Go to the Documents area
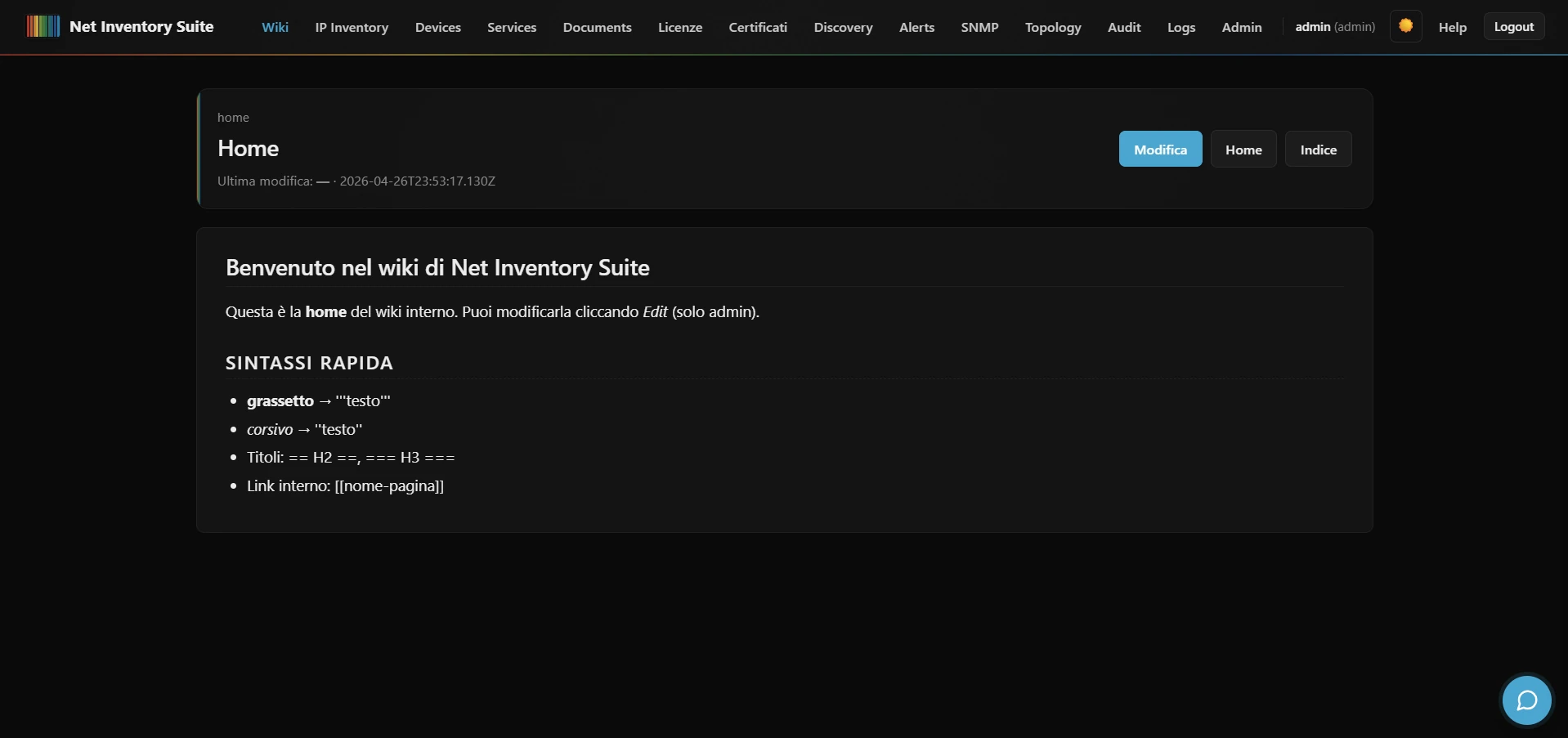 coord(597,27)
